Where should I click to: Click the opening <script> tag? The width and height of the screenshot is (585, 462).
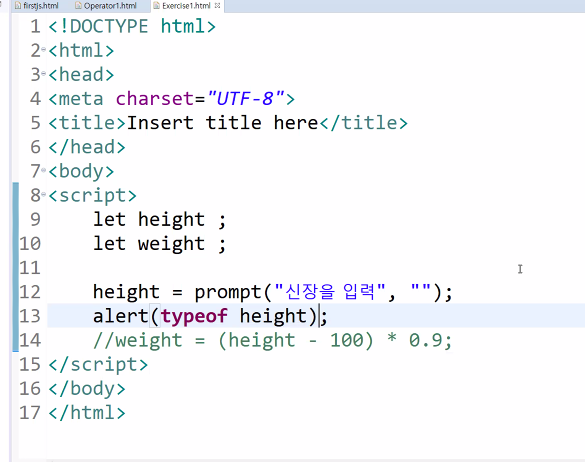tap(93, 196)
